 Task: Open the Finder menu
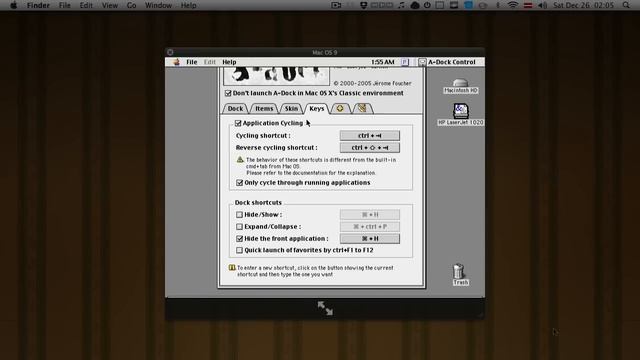coord(38,5)
